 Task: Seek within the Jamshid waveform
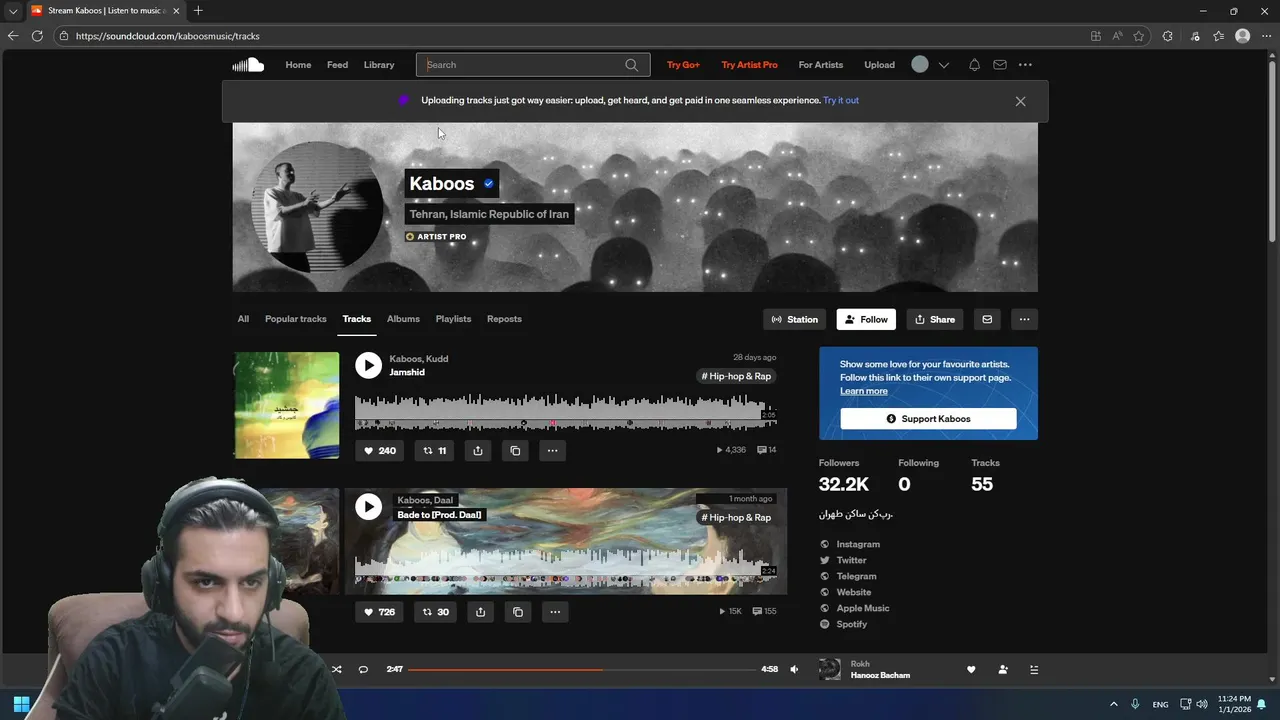coord(565,412)
